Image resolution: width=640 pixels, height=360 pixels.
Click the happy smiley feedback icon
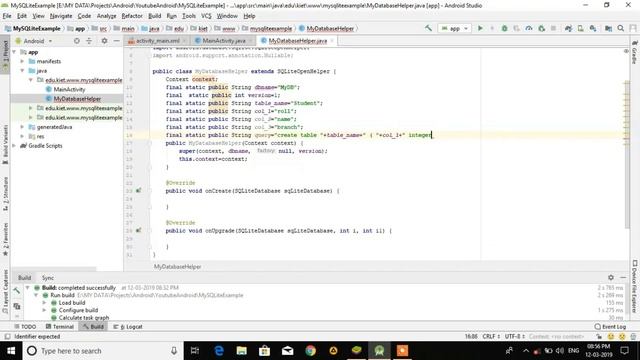tap(611, 336)
